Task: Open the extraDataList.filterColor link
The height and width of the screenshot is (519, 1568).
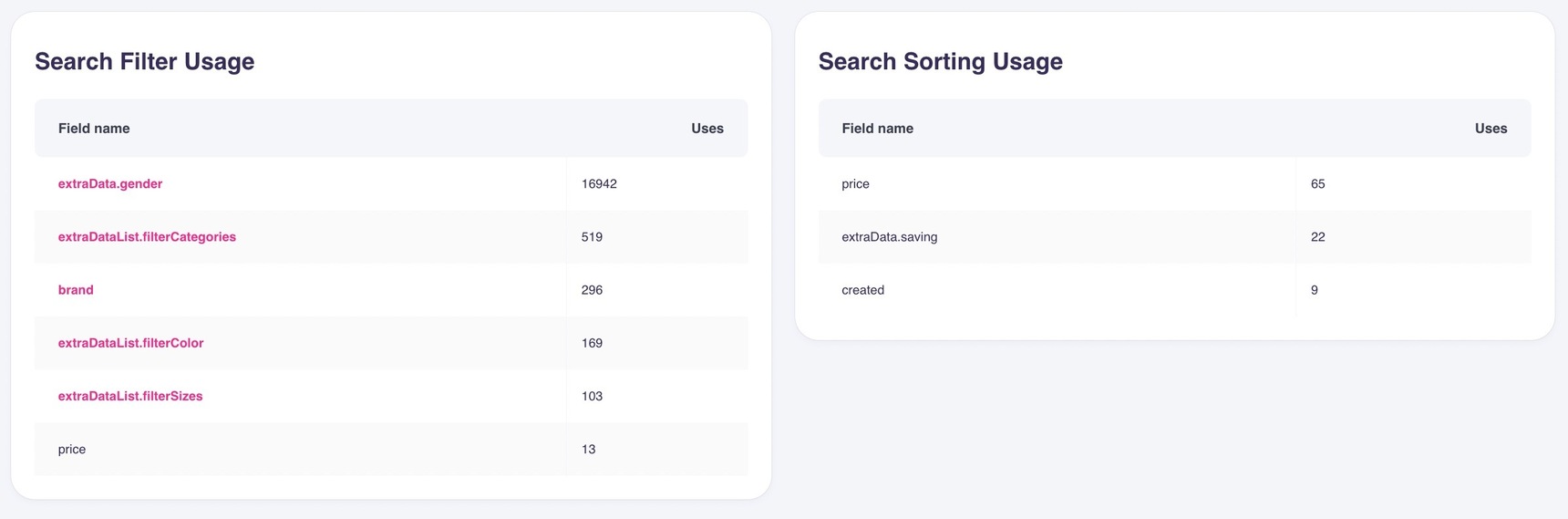Action: tap(130, 343)
